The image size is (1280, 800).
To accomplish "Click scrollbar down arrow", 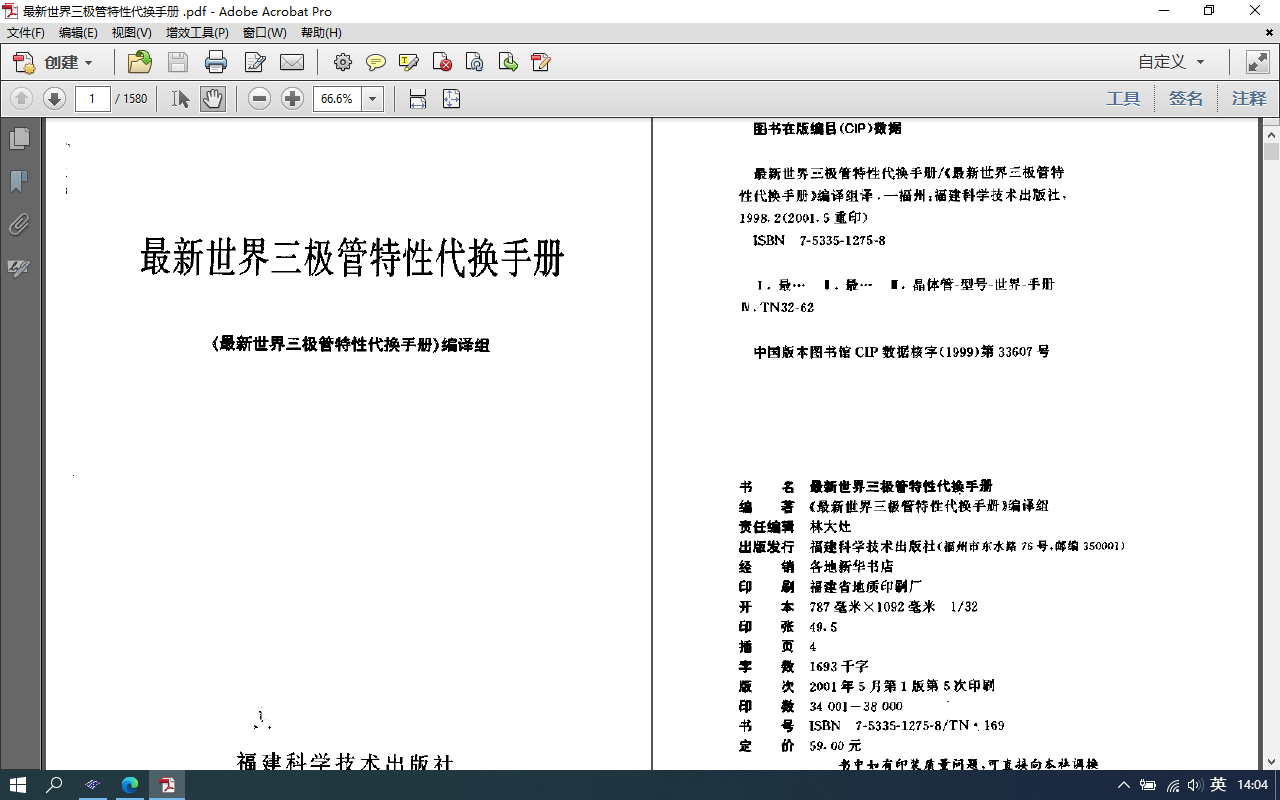I will coord(1271,761).
